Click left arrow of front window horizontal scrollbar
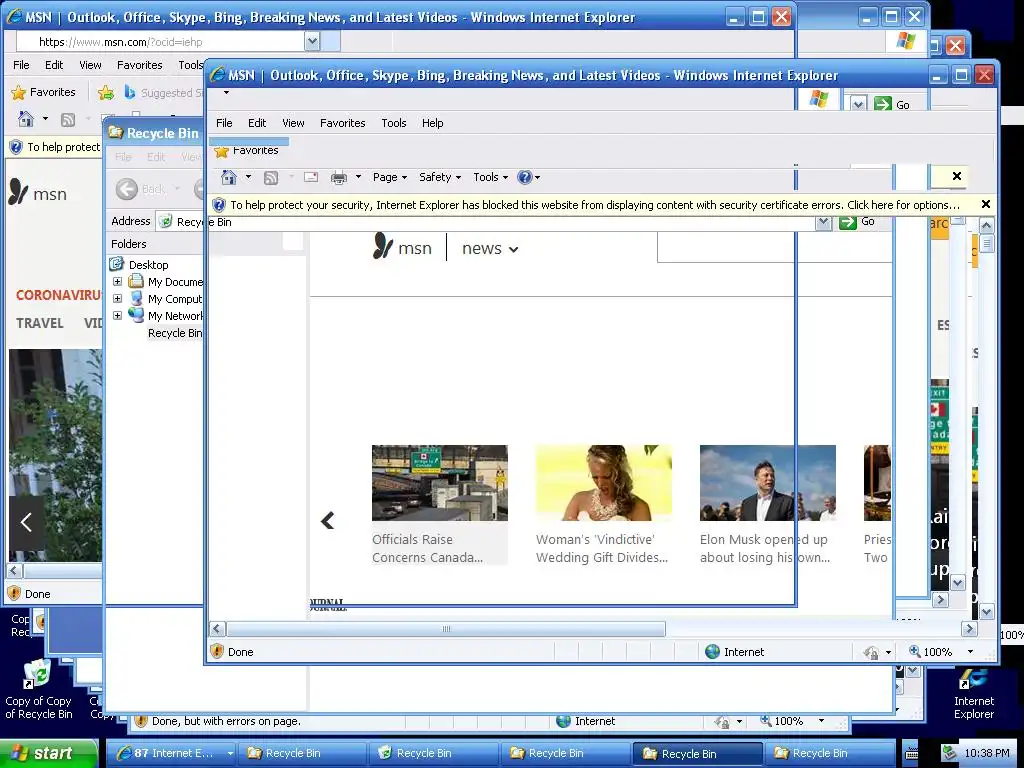 click(217, 629)
